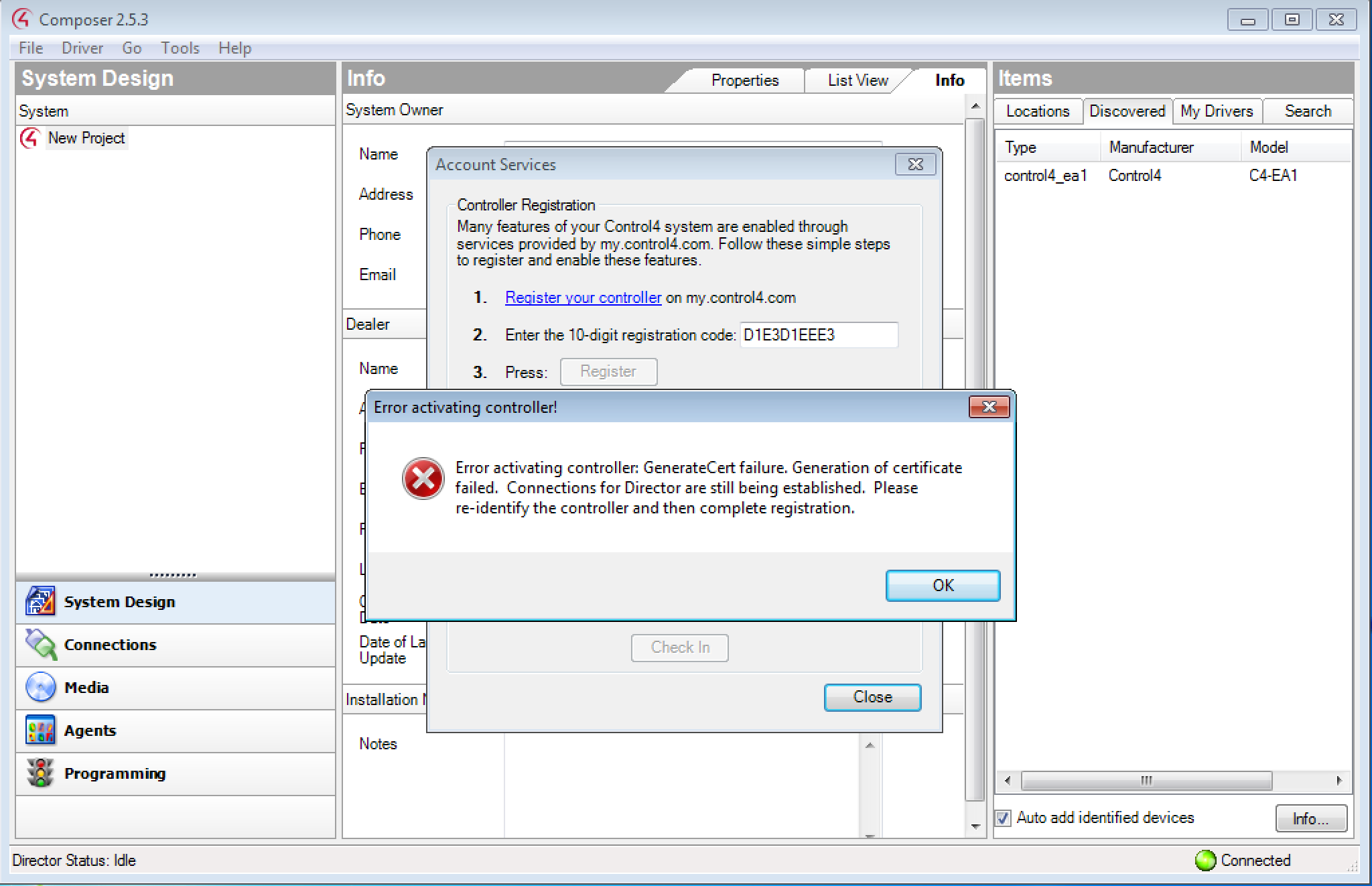Open the Driver menu
1372x886 pixels.
82,48
